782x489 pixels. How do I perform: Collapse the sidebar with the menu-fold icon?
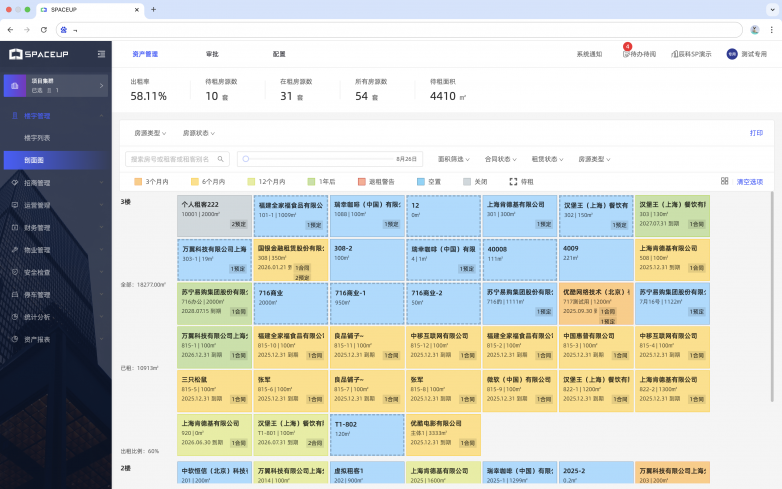tap(101, 54)
